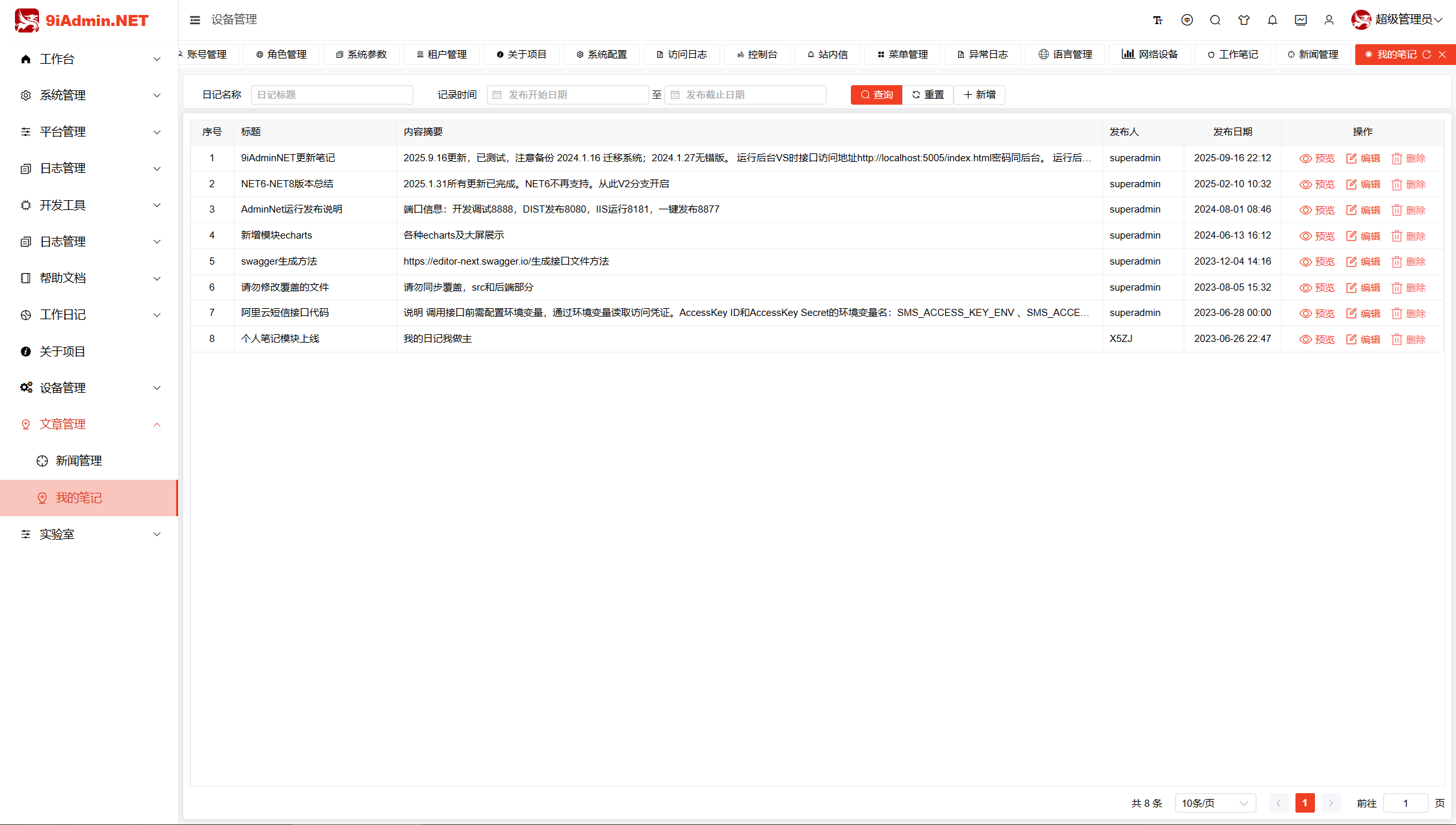Open global search with the magnifier icon
This screenshot has height=825, width=1456.
(x=1215, y=20)
